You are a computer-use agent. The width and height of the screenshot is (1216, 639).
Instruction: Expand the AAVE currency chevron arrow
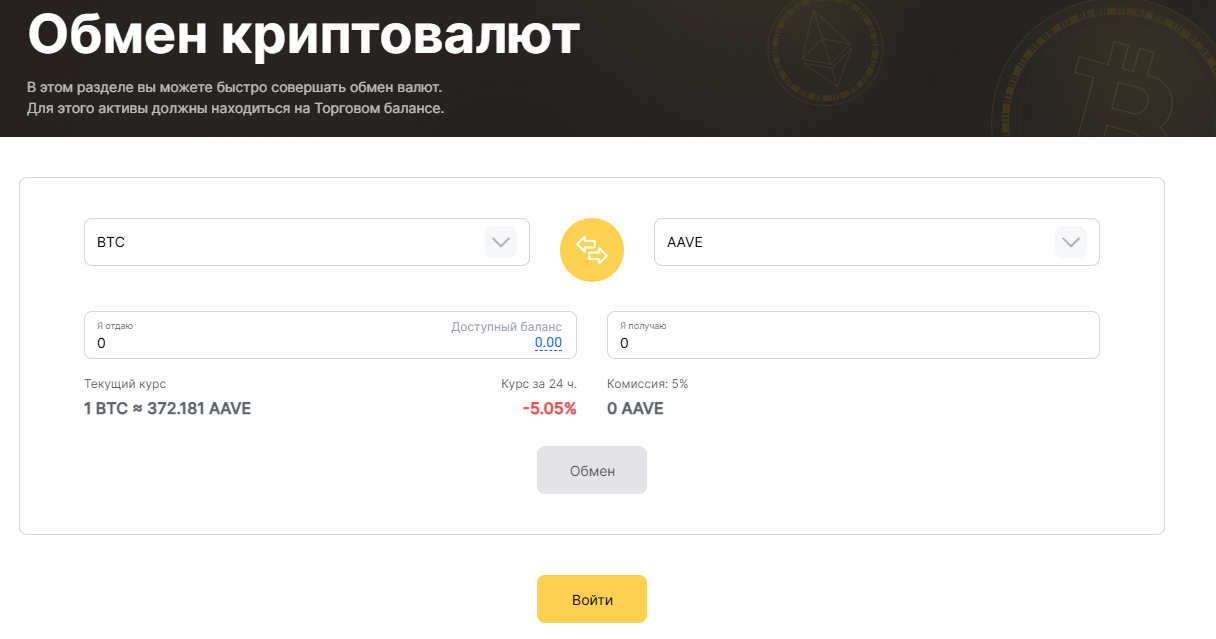1070,242
